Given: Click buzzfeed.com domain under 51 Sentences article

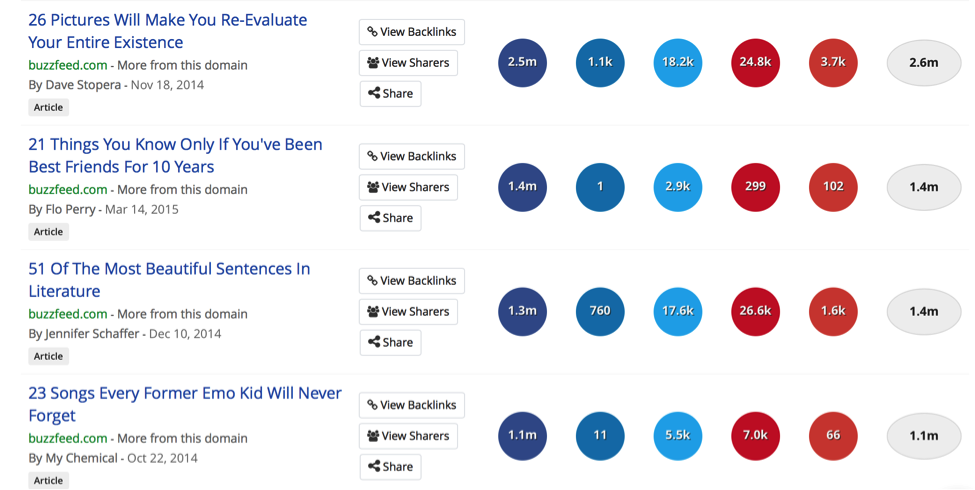Looking at the screenshot, I should coord(67,314).
